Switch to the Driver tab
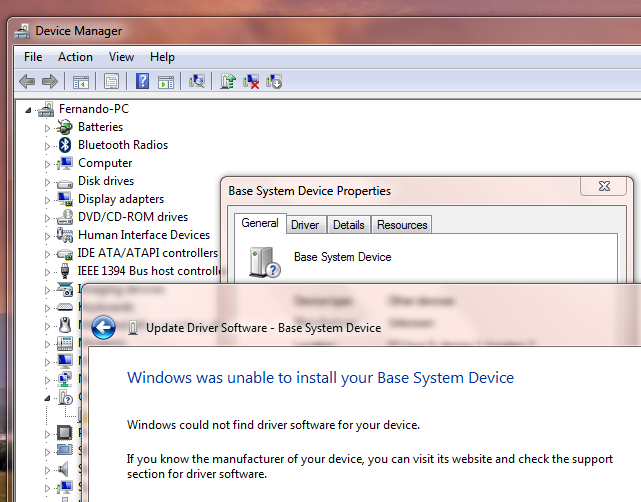 point(305,225)
